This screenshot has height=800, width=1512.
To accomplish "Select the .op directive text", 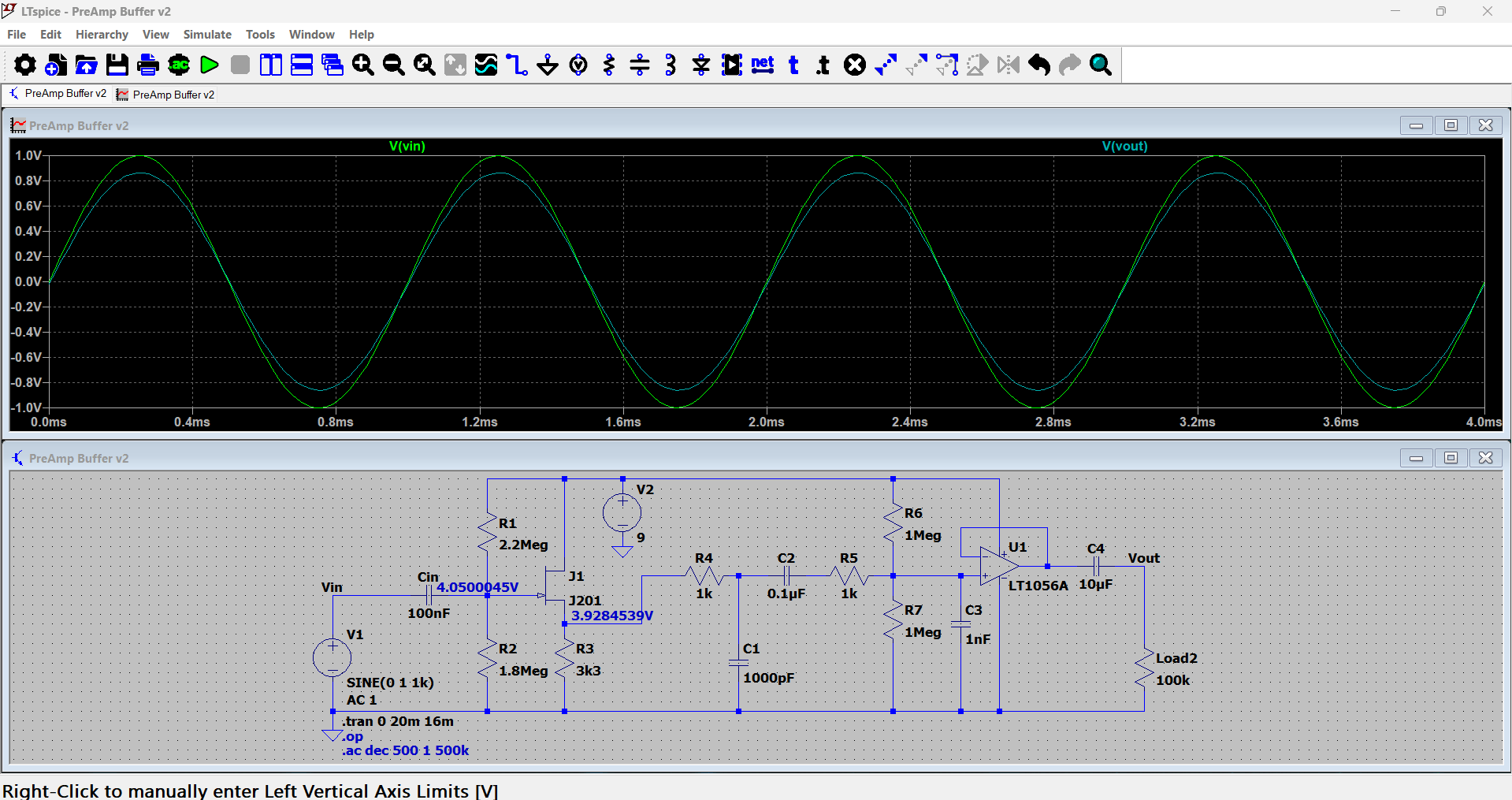I will (352, 737).
